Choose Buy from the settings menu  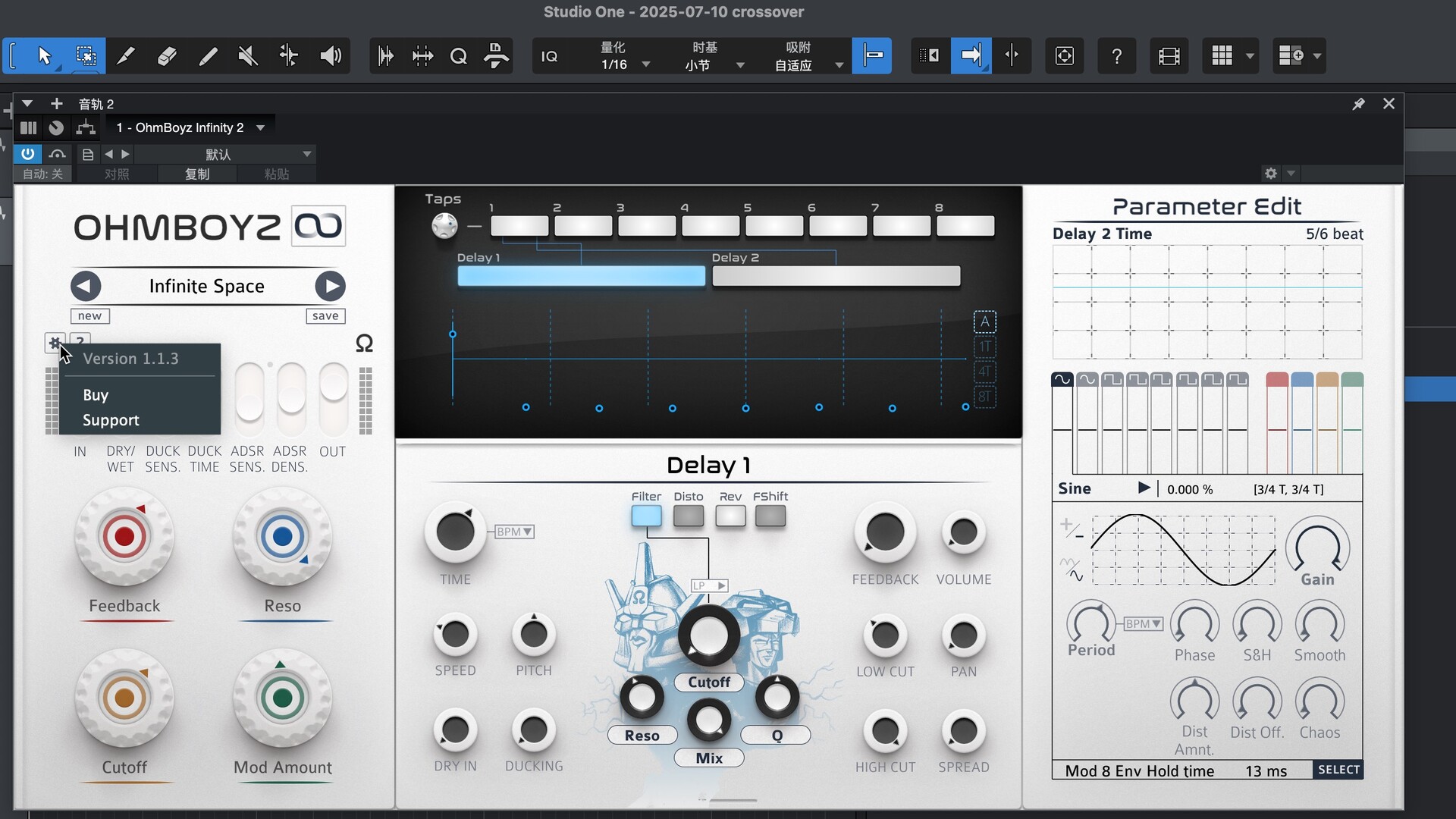(96, 395)
